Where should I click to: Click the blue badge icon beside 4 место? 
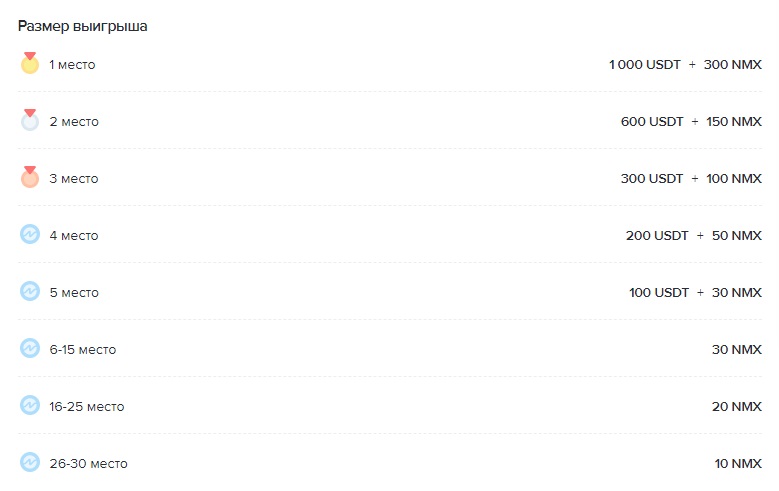pos(30,235)
